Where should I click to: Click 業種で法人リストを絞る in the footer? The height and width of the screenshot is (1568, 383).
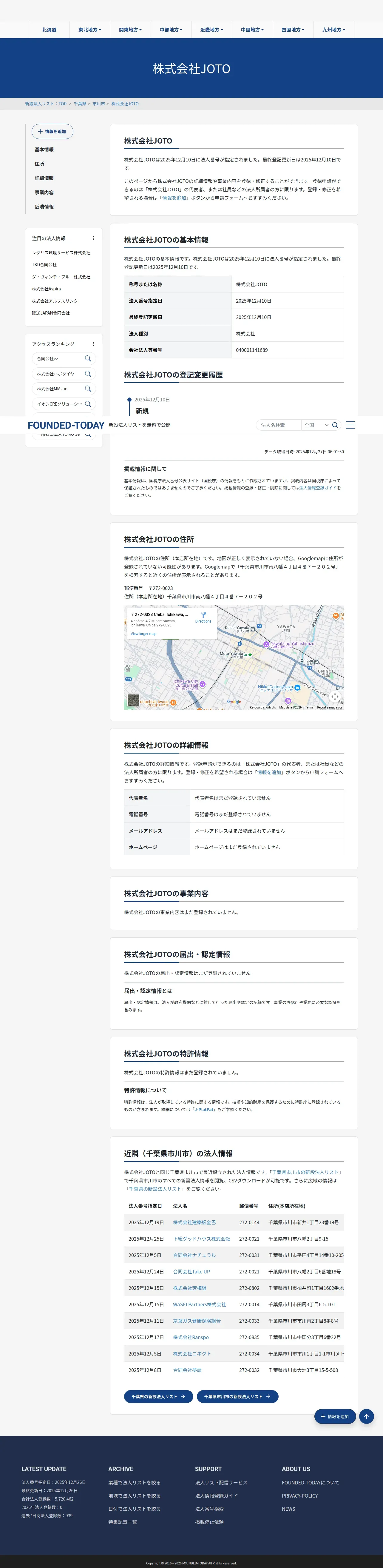click(134, 1483)
